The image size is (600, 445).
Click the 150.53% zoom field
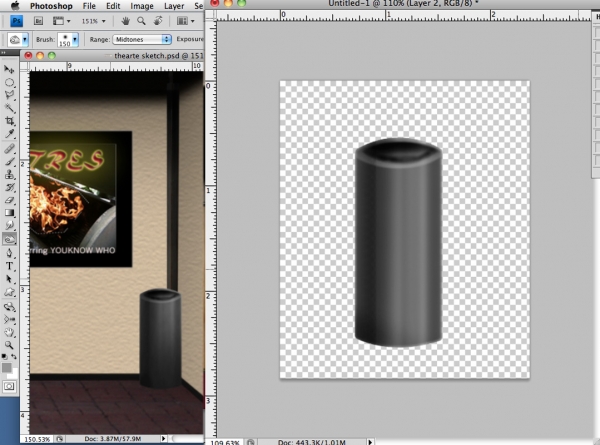point(37,439)
